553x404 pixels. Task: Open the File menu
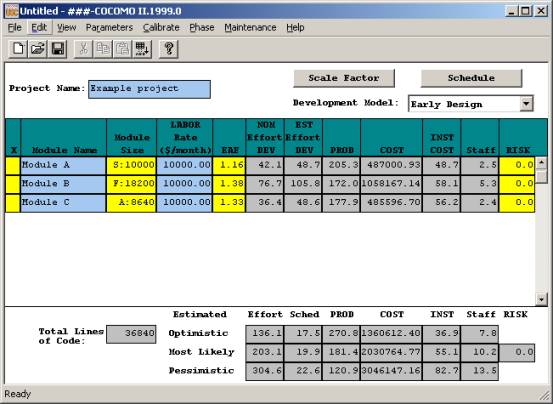coord(14,27)
